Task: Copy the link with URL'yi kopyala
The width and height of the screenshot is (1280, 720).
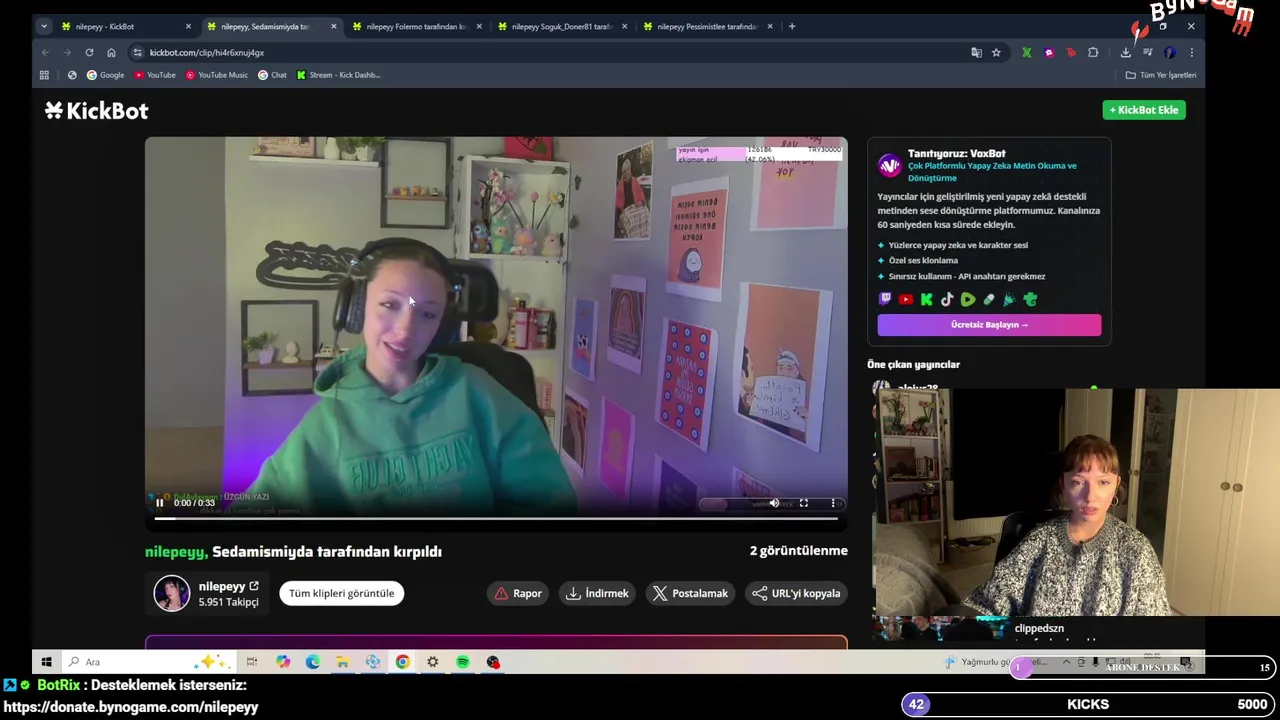Action: (x=796, y=593)
